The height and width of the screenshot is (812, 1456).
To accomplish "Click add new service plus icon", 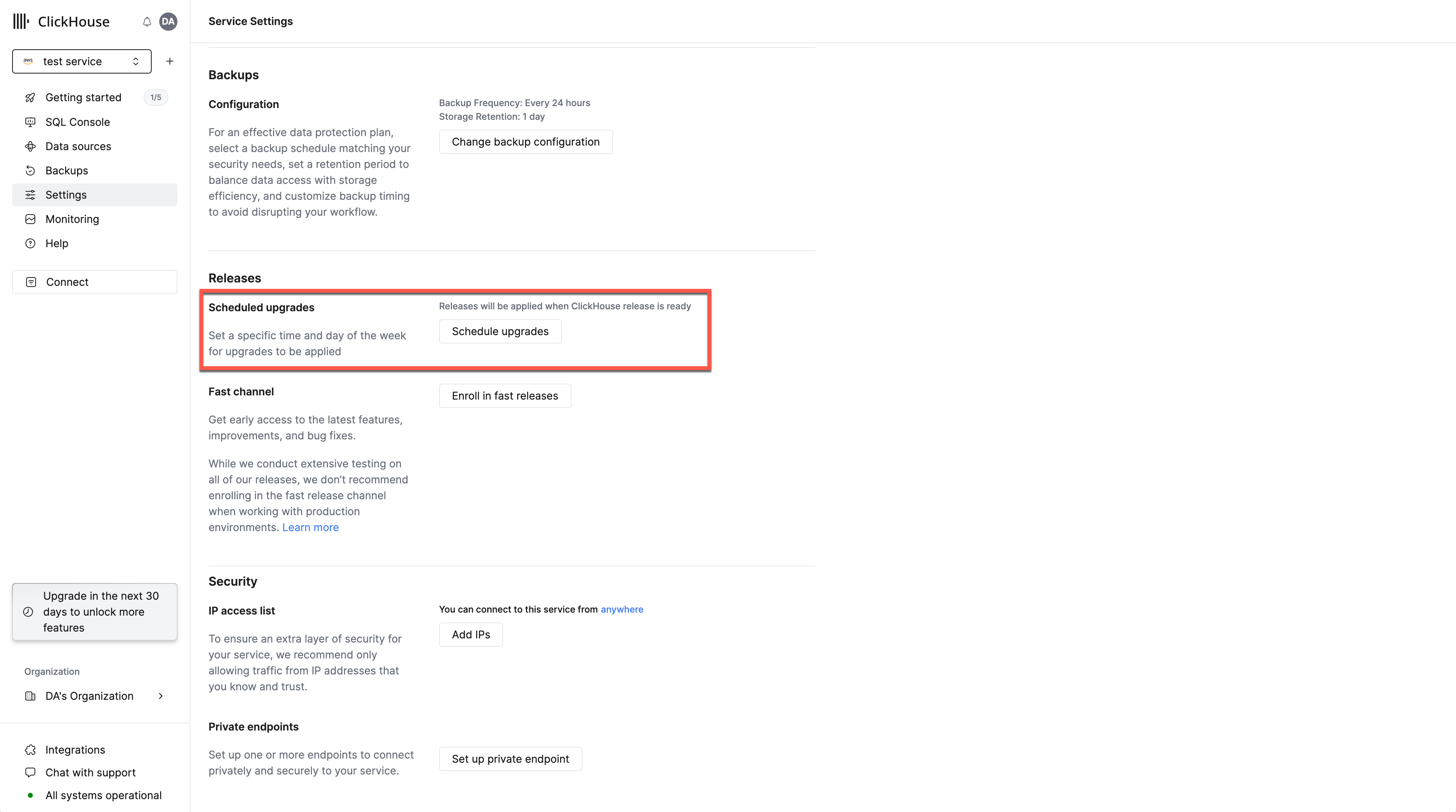I will [169, 61].
